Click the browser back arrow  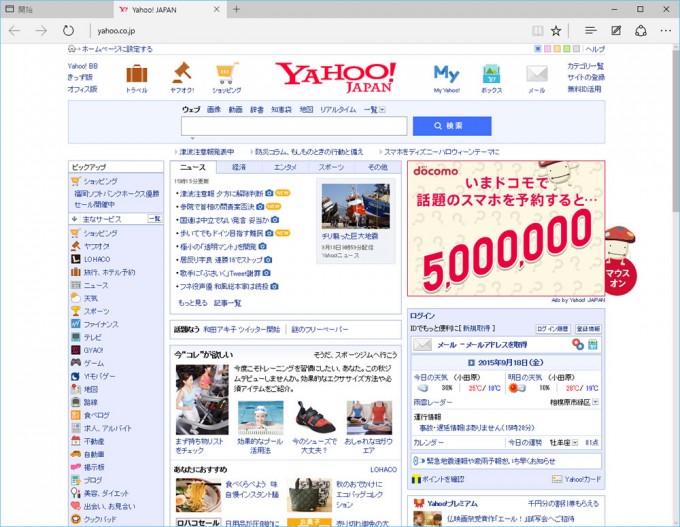14,31
